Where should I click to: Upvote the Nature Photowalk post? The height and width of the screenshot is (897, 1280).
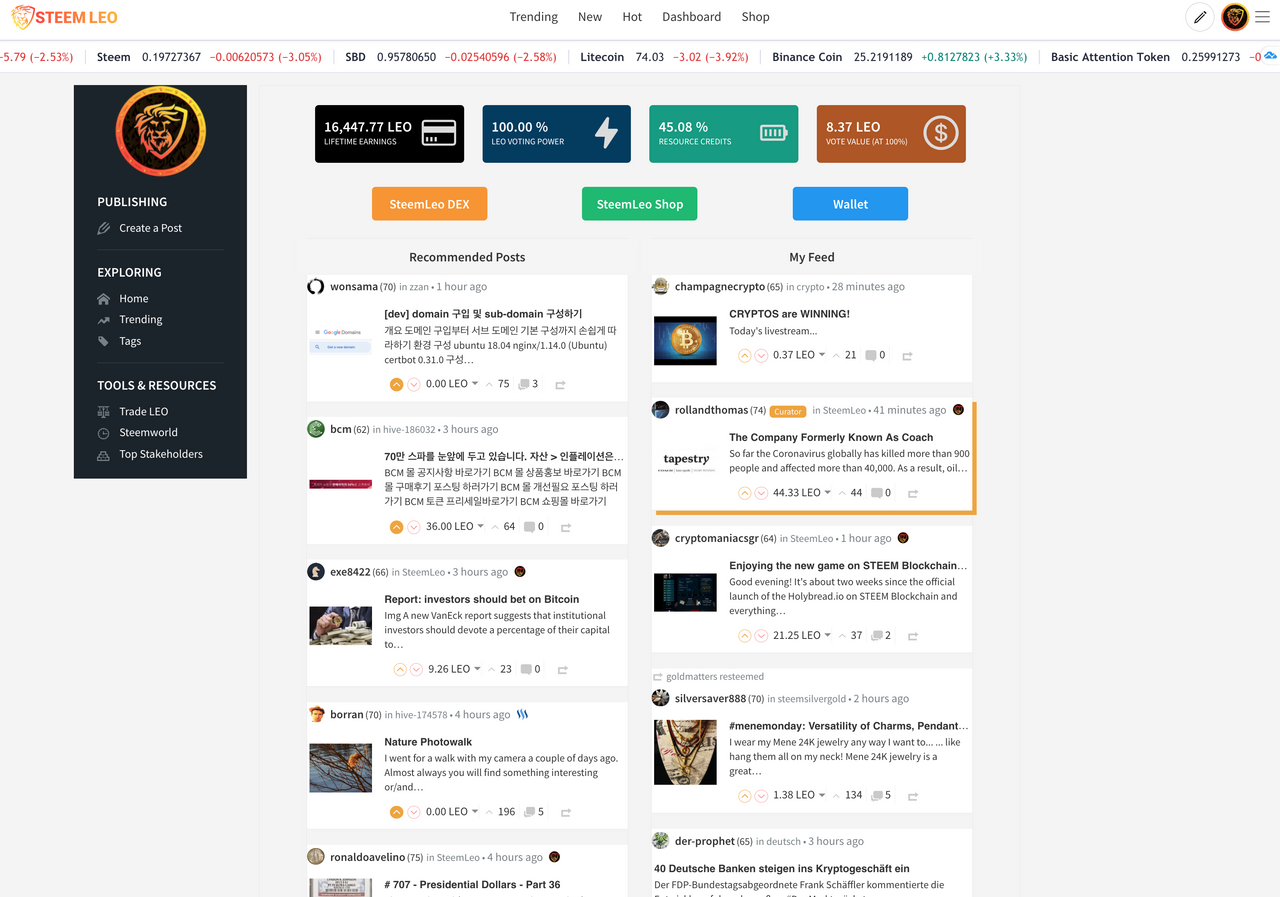point(397,812)
